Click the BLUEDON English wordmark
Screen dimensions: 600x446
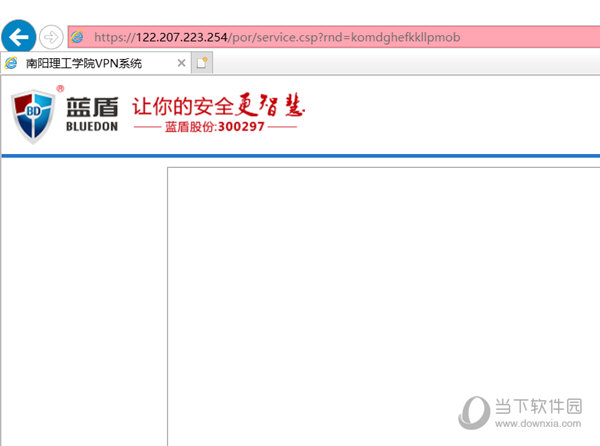tap(91, 128)
